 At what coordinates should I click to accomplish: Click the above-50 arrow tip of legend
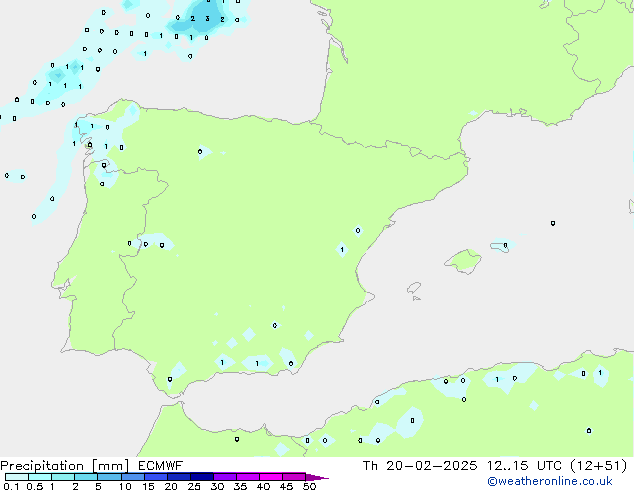click(x=317, y=477)
